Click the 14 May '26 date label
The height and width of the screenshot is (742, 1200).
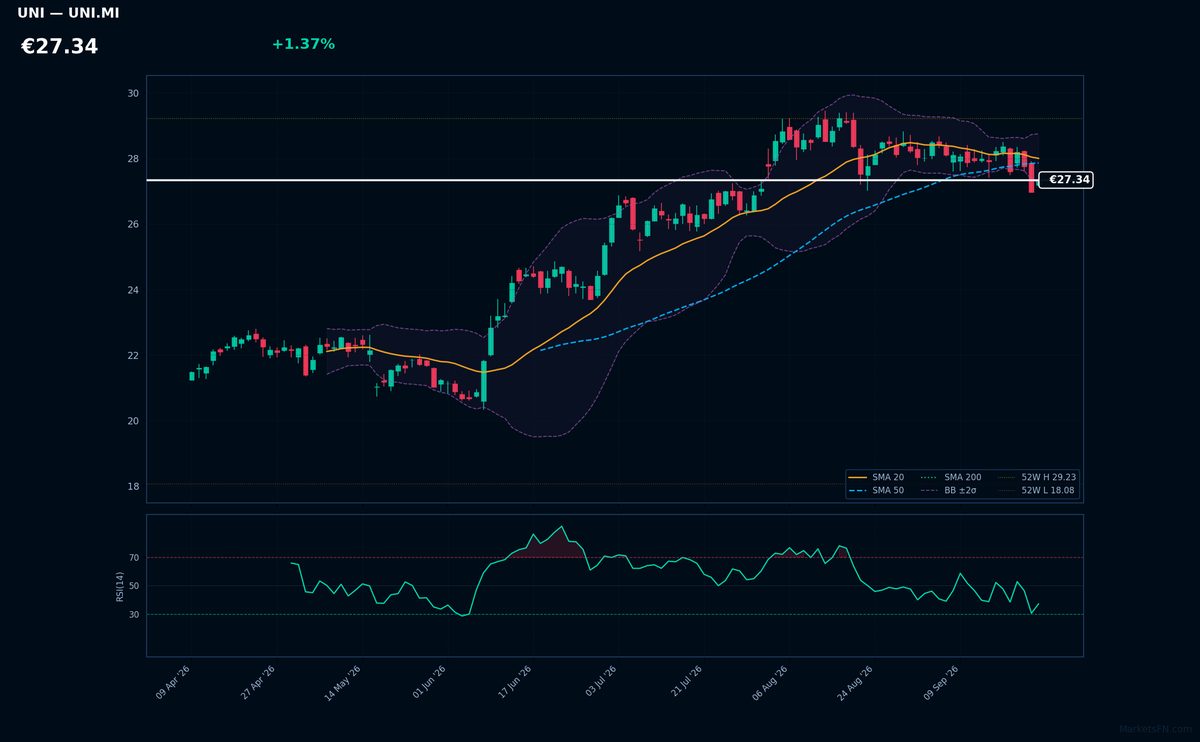[343, 683]
